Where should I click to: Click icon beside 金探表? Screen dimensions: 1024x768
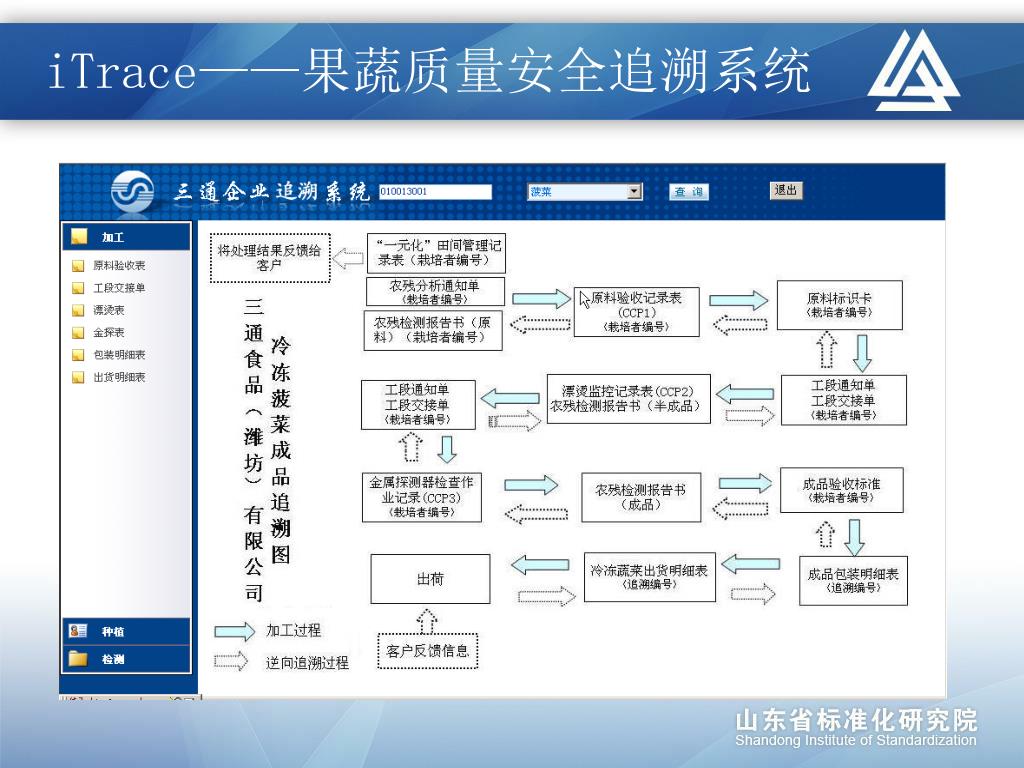78,332
